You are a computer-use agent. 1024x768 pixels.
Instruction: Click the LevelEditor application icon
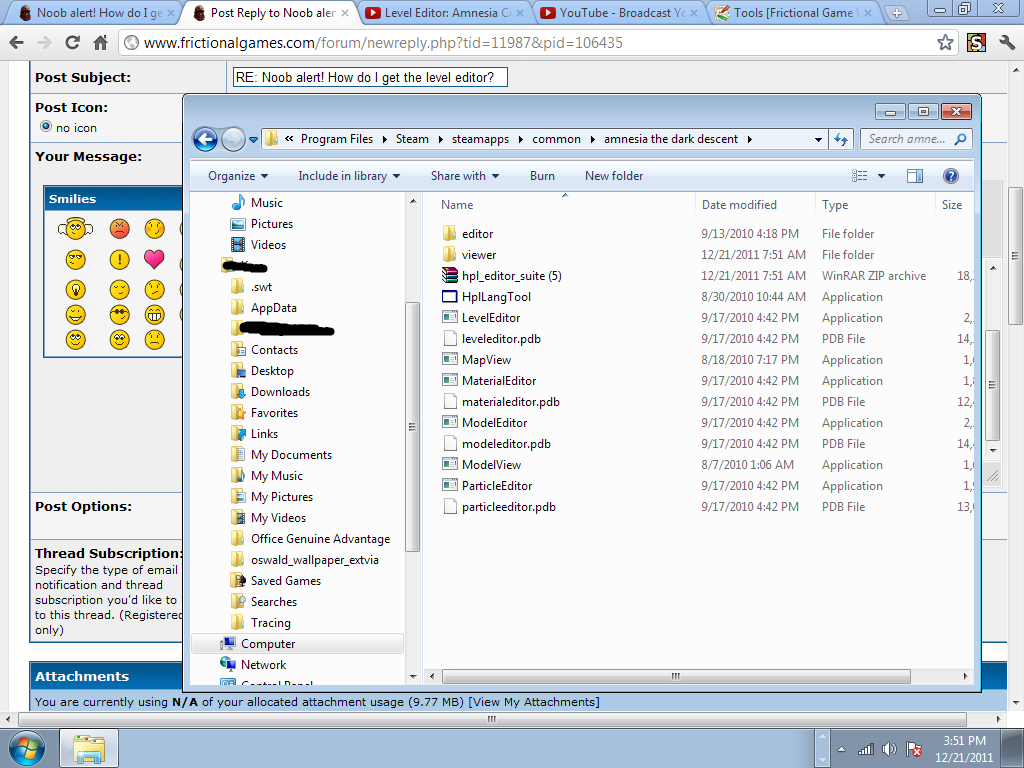(449, 318)
